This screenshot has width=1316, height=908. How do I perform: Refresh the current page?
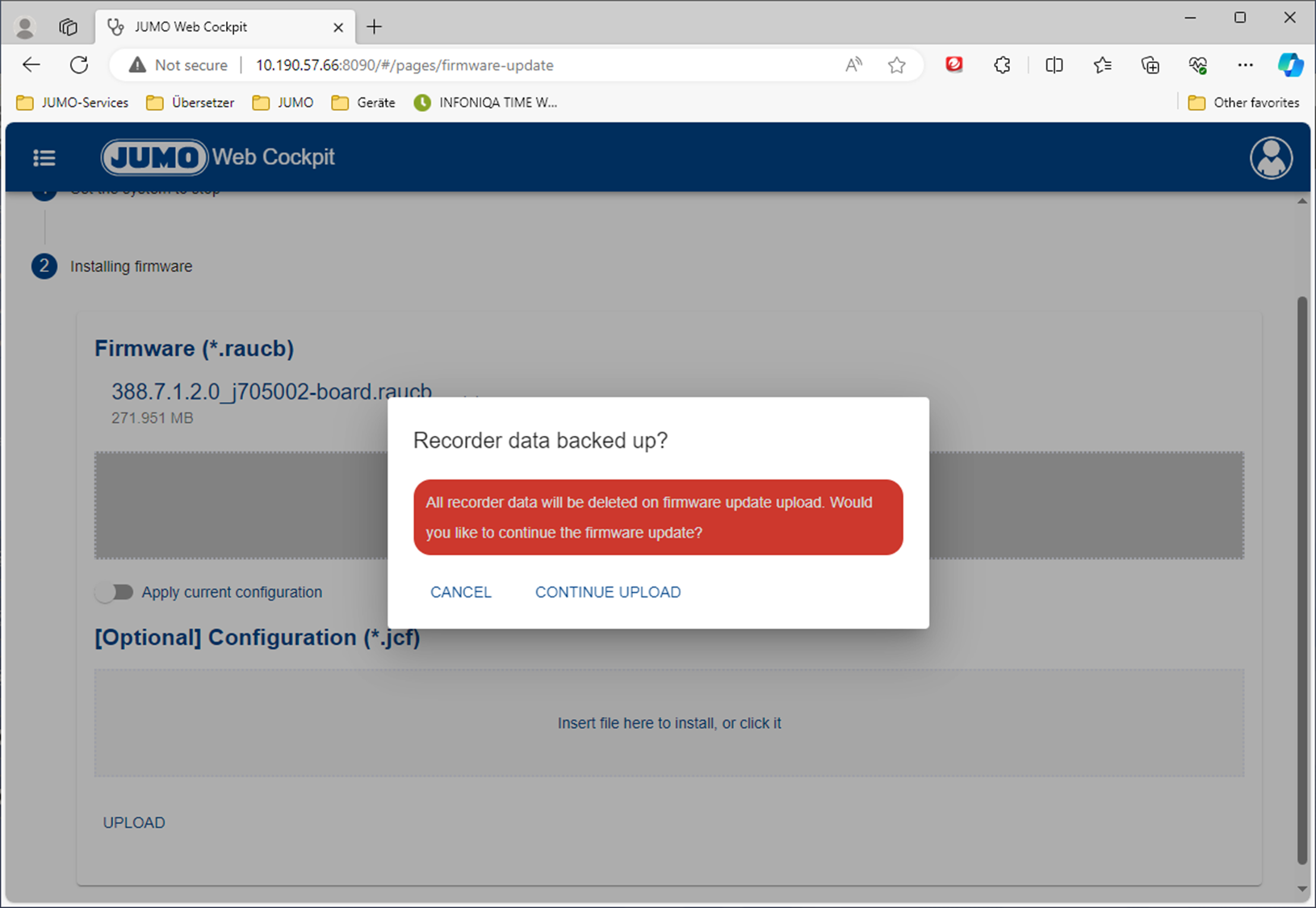(x=79, y=65)
